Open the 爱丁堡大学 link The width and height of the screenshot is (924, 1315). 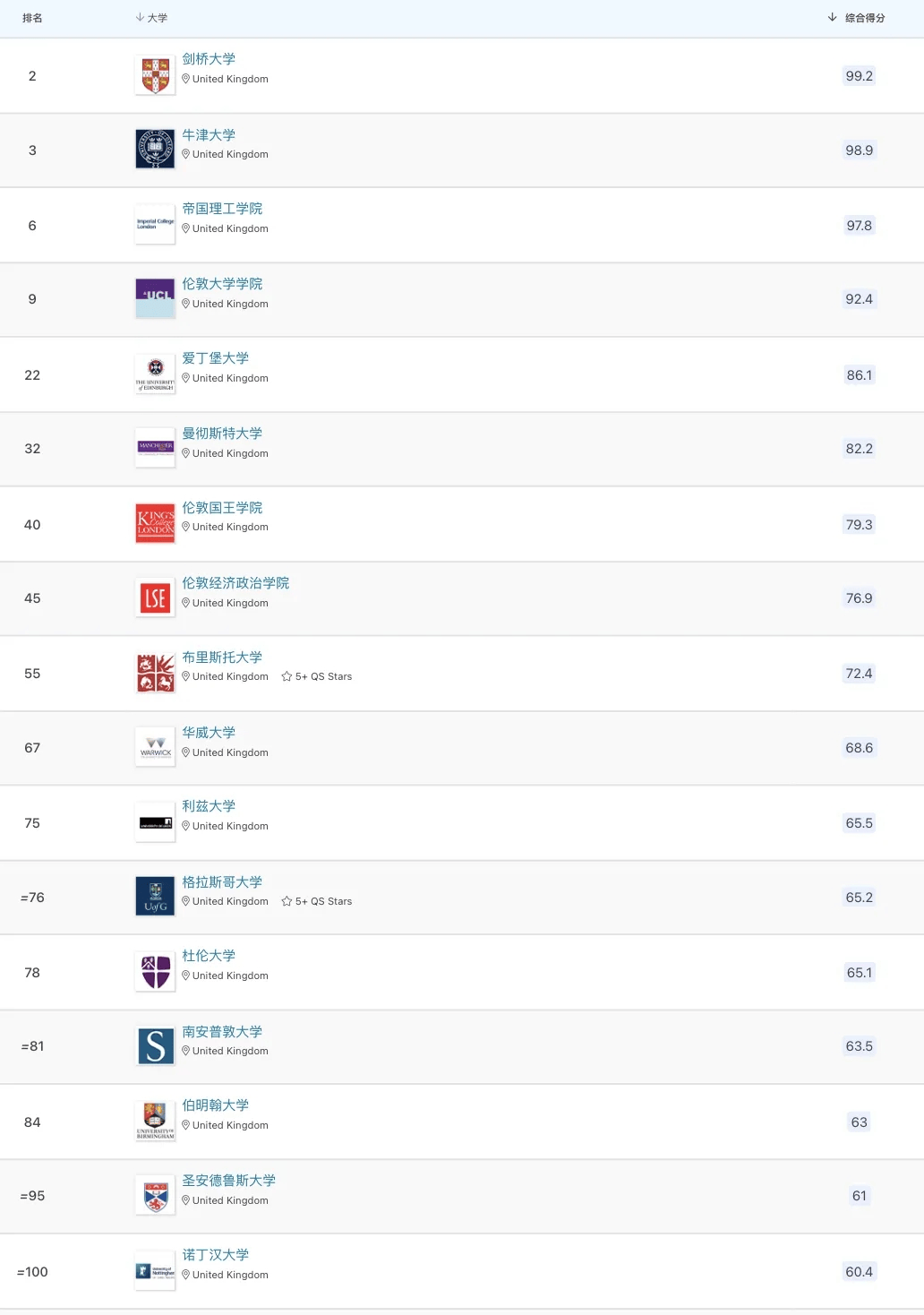215,358
